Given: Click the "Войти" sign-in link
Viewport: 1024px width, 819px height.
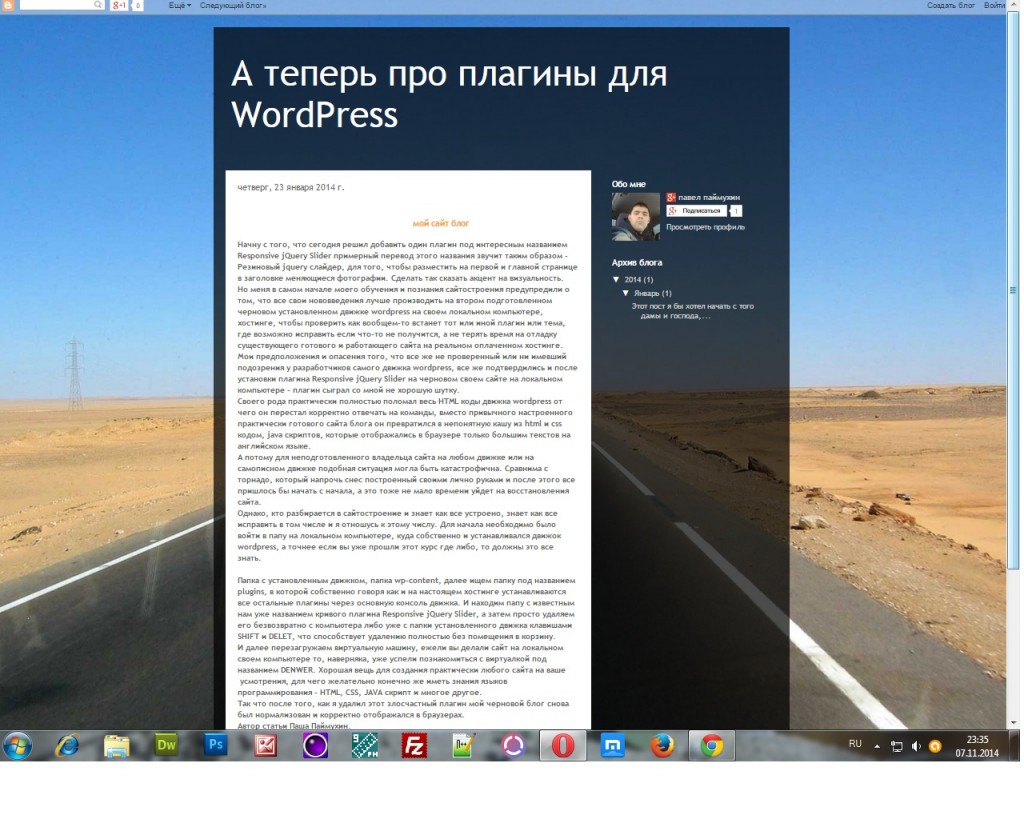Looking at the screenshot, I should tap(994, 5).
